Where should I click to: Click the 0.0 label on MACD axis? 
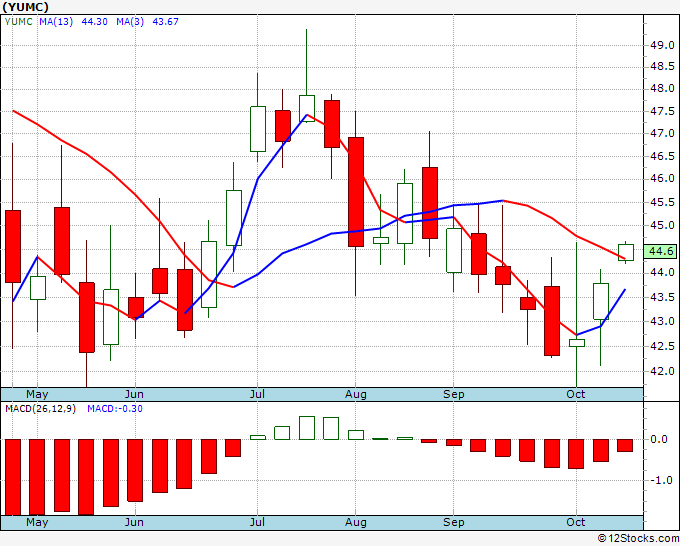pos(659,439)
